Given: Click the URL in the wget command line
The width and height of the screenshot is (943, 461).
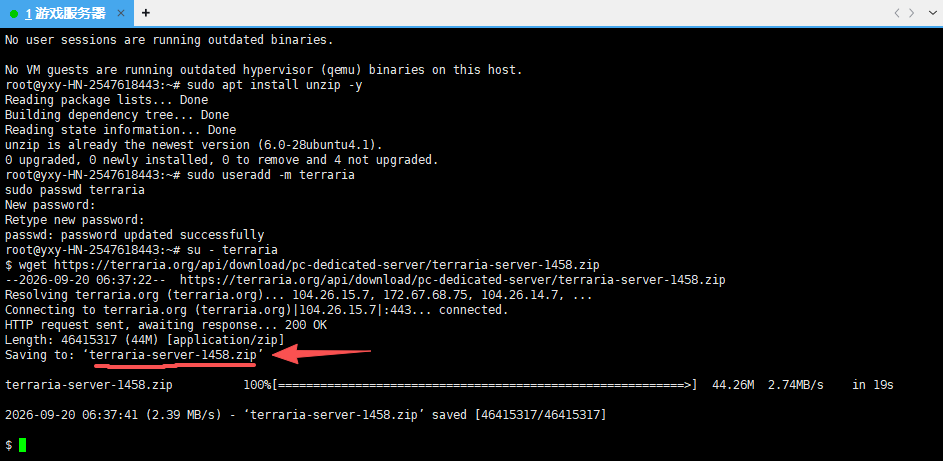Looking at the screenshot, I should tap(327, 265).
